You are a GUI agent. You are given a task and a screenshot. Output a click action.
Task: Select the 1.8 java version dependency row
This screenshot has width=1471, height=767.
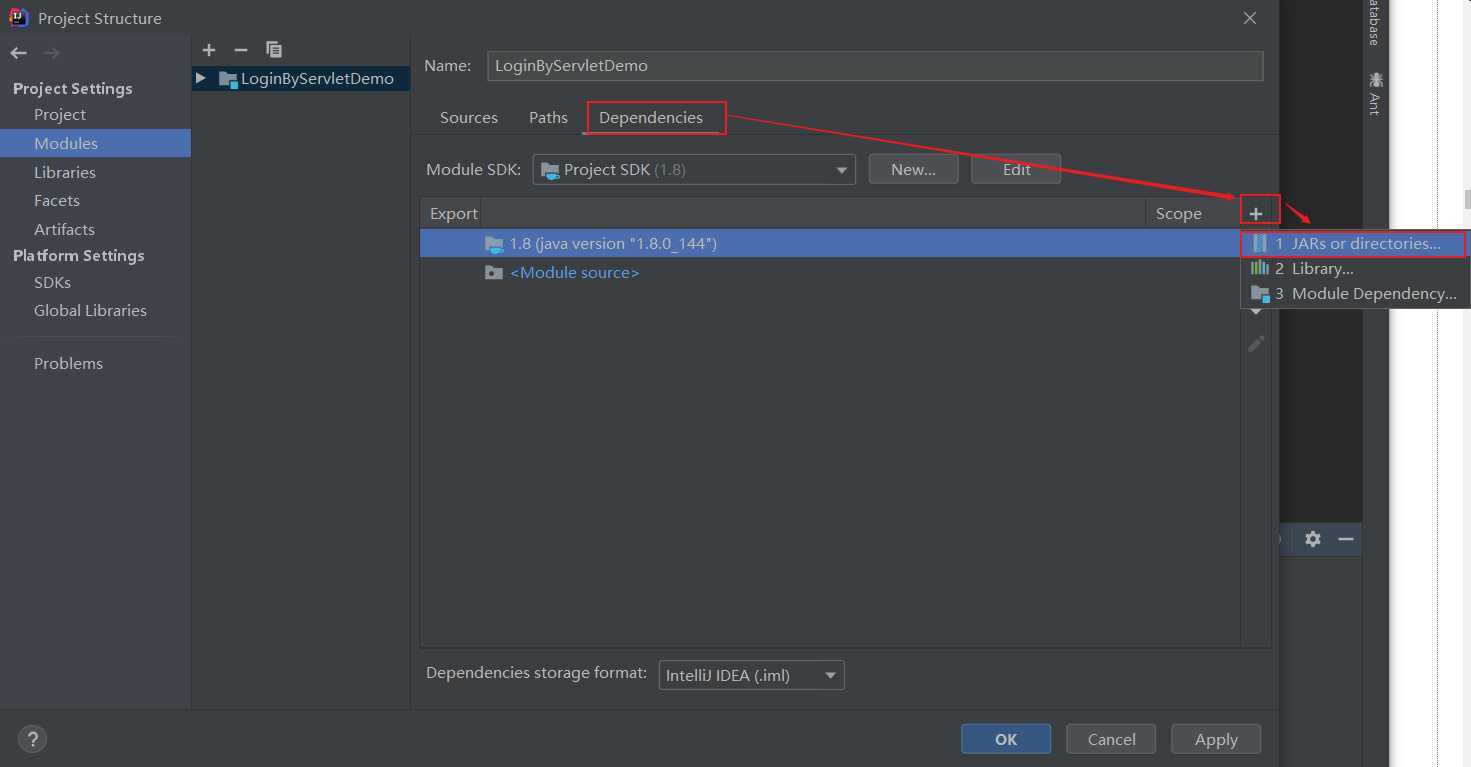[x=830, y=243]
